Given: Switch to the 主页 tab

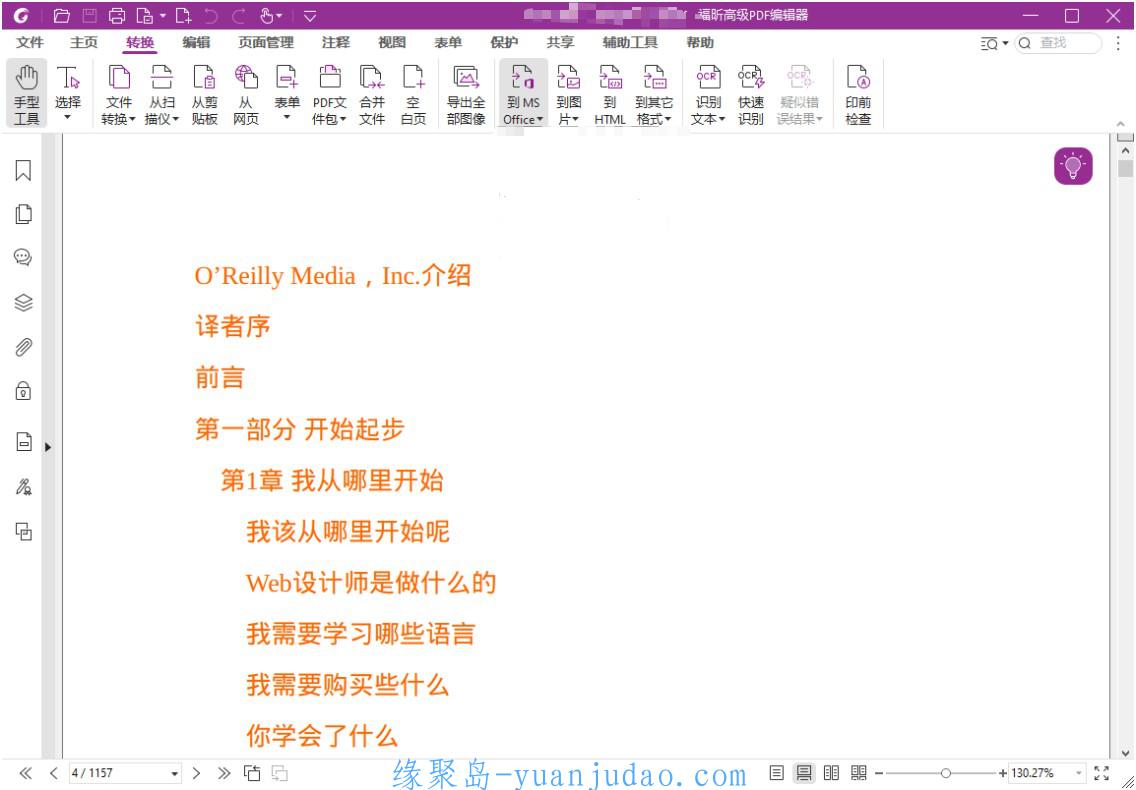Looking at the screenshot, I should click(84, 43).
